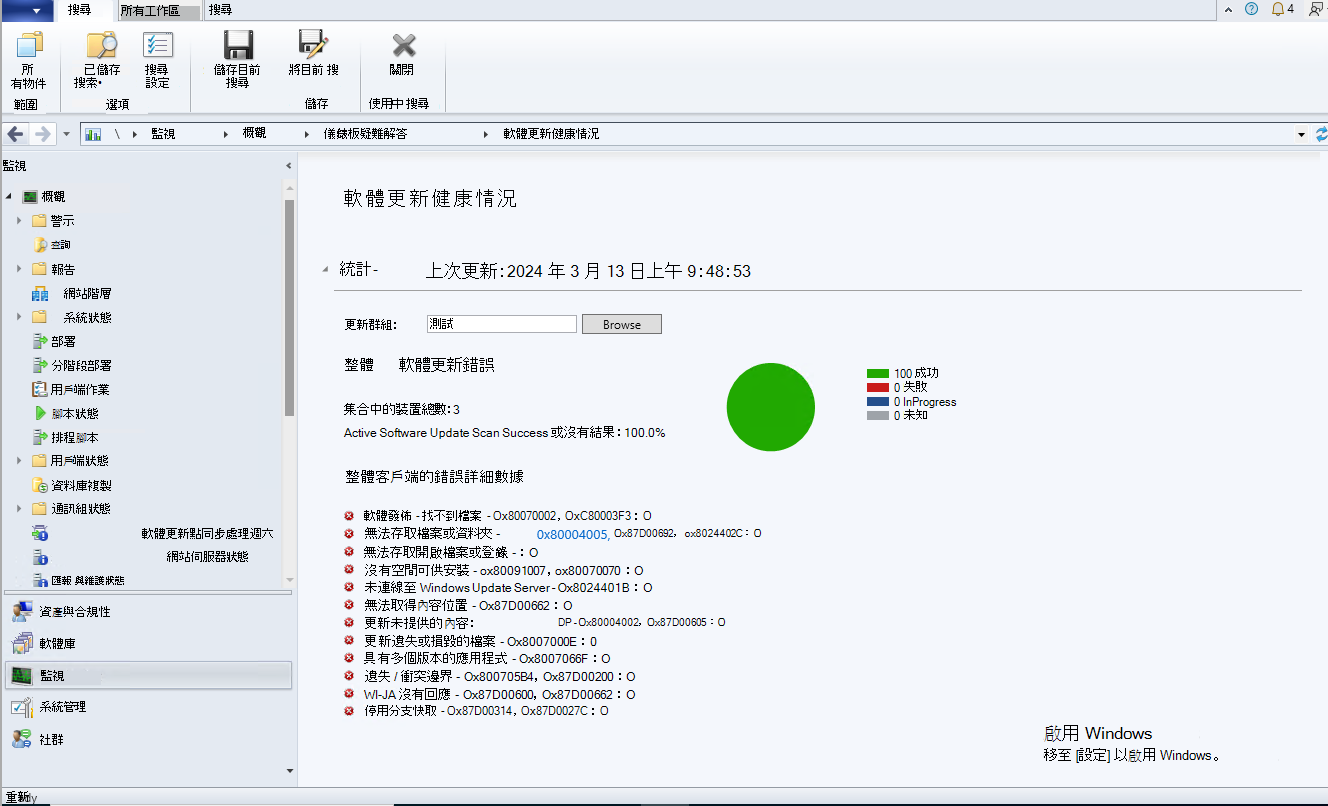This screenshot has width=1328, height=806.
Task: Expand the 通訊組狀態 folder
Action: pyautogui.click(x=19, y=509)
